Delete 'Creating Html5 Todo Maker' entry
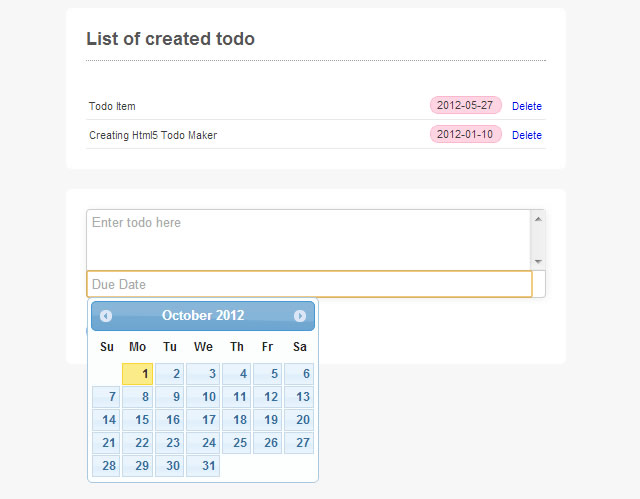This screenshot has width=640, height=499. point(526,135)
